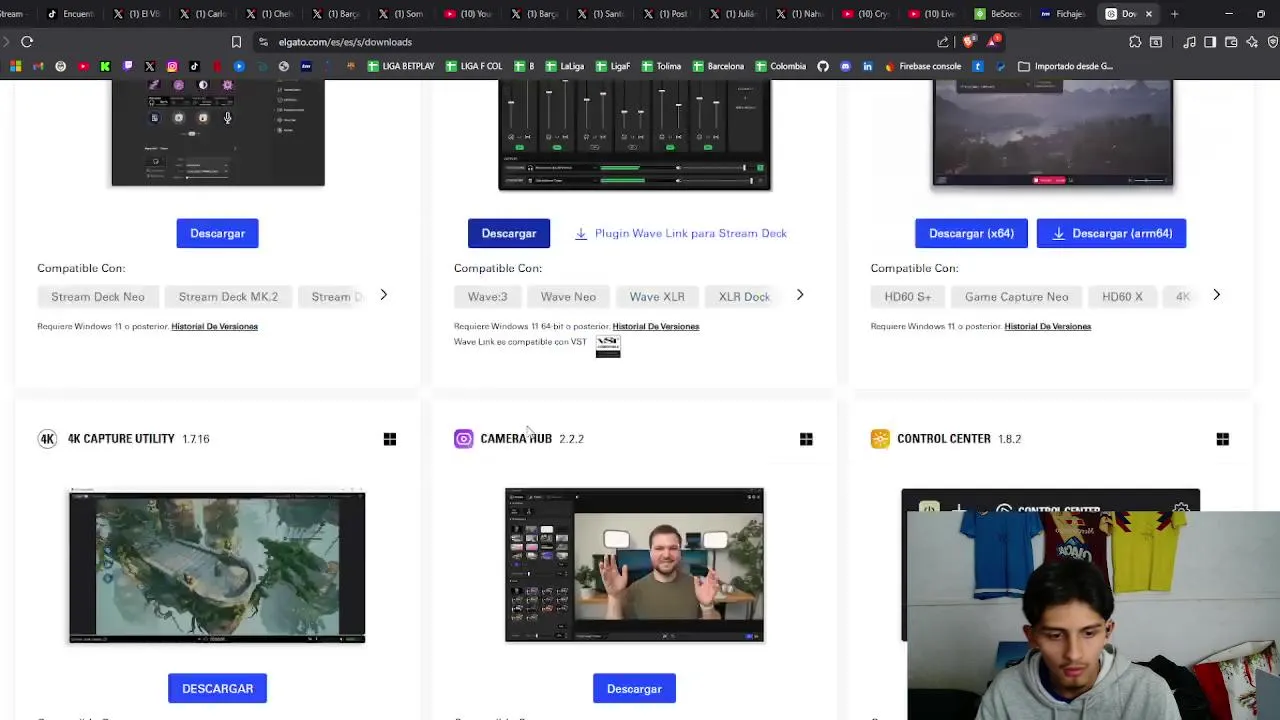
Task: Download Stream Deck with the Descargar button
Action: [217, 233]
